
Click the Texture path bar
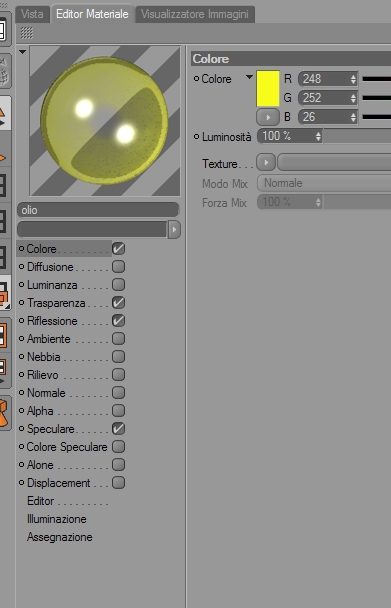334,163
